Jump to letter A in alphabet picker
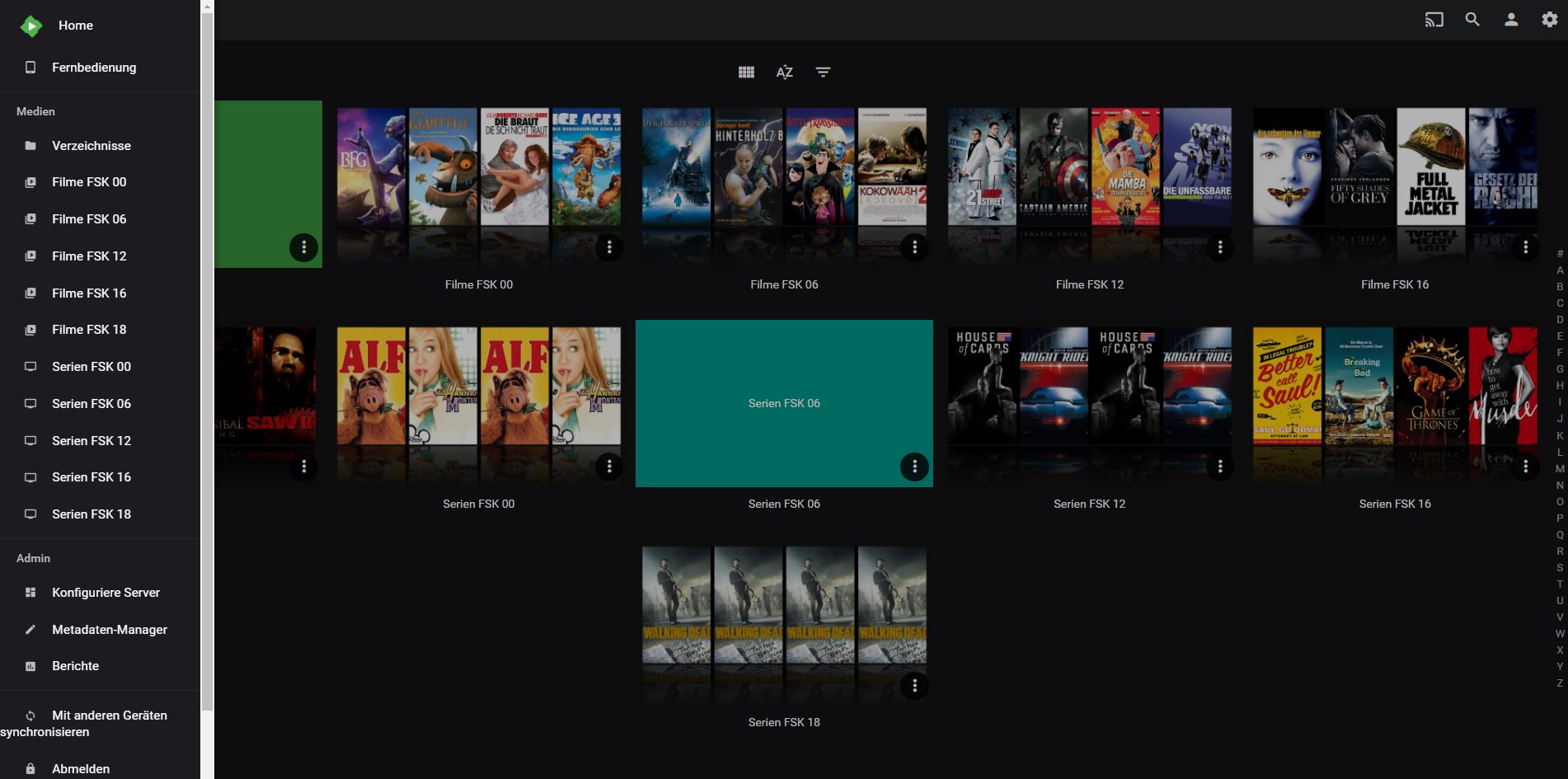This screenshot has height=779, width=1568. click(x=1560, y=270)
